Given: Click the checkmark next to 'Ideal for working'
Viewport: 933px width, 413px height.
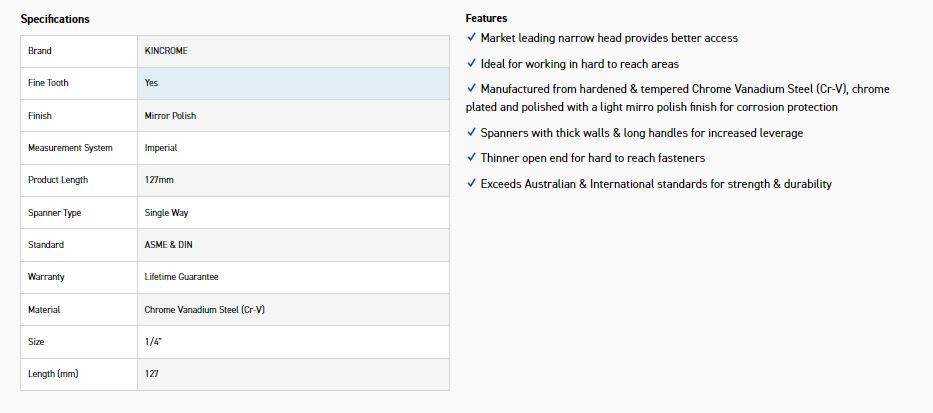Looking at the screenshot, I should coord(471,64).
